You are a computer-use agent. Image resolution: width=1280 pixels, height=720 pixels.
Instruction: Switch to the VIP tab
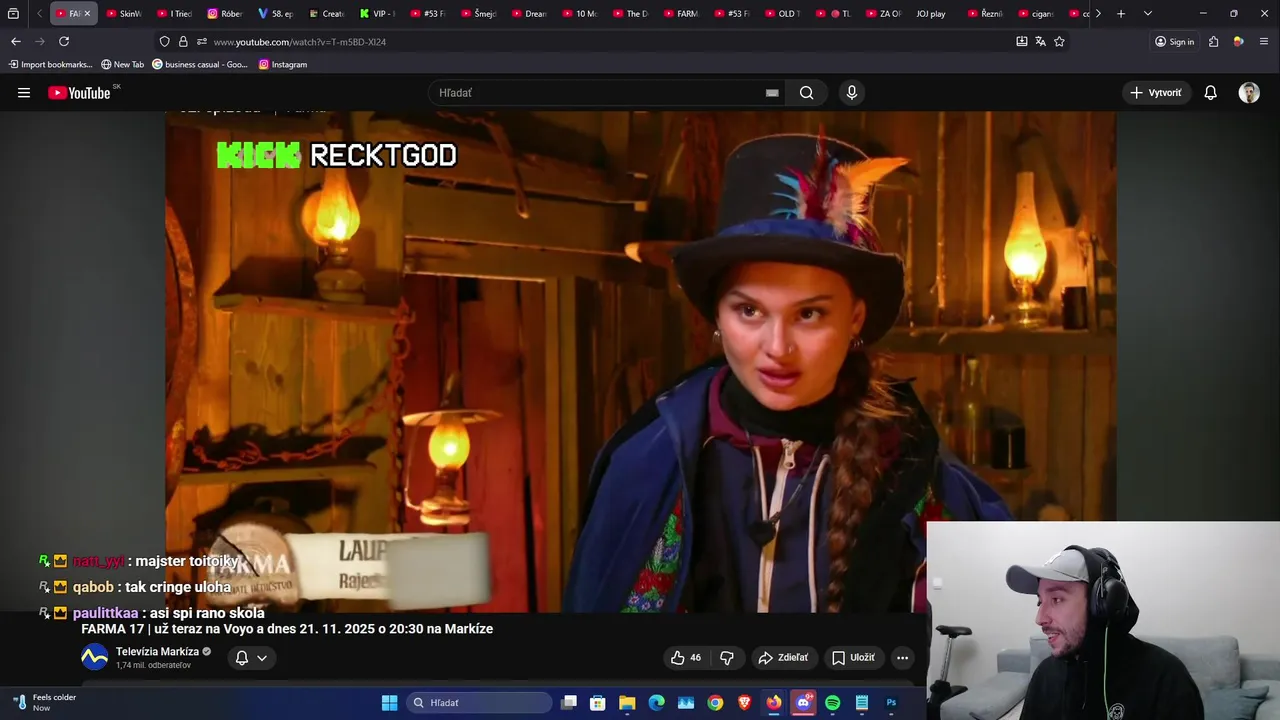(378, 14)
